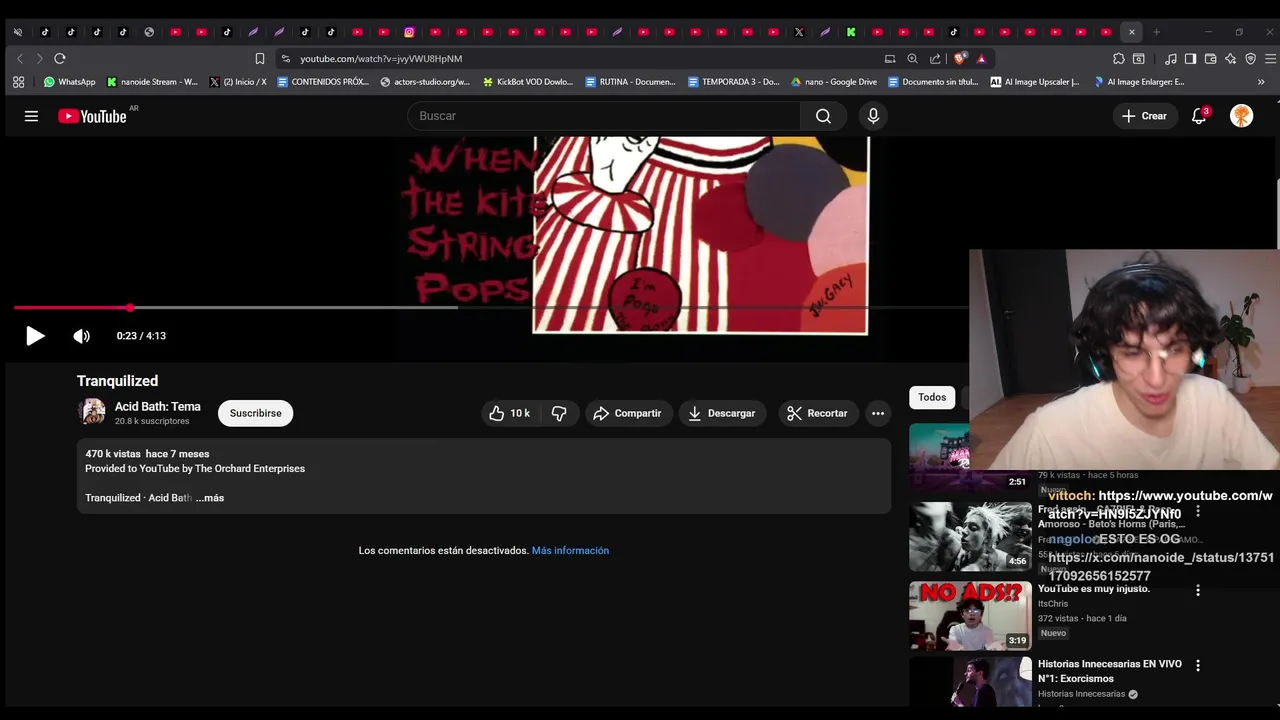This screenshot has width=1280, height=720.
Task: Open YouTube hamburger guide menu
Action: [31, 116]
